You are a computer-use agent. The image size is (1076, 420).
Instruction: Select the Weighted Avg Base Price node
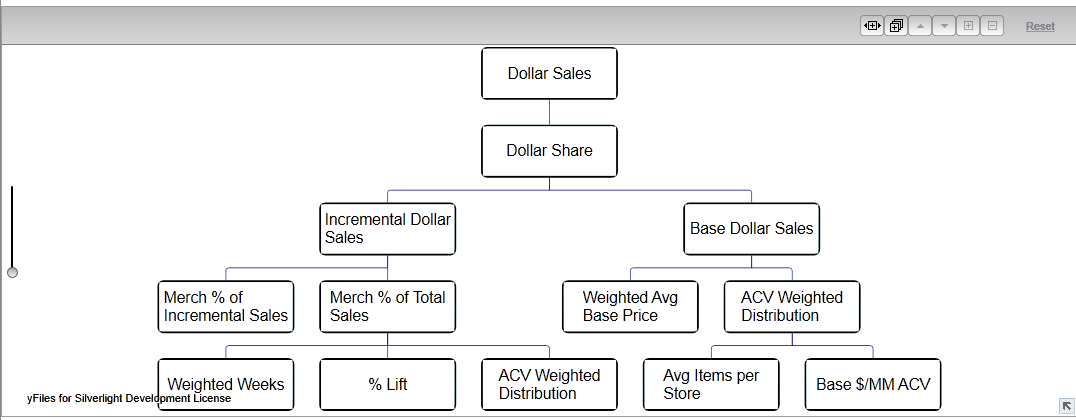(x=630, y=307)
